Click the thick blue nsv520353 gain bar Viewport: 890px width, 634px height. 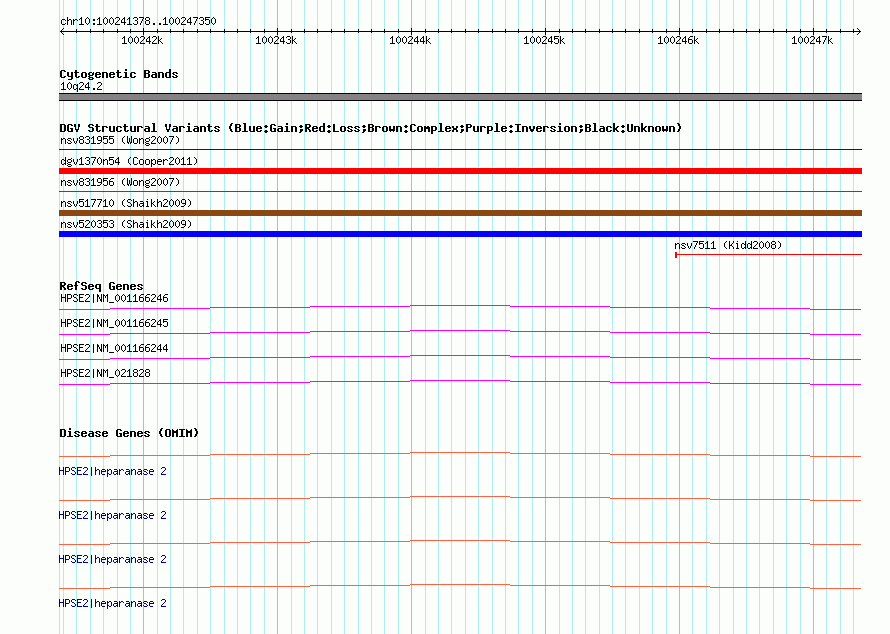pyautogui.click(x=460, y=234)
